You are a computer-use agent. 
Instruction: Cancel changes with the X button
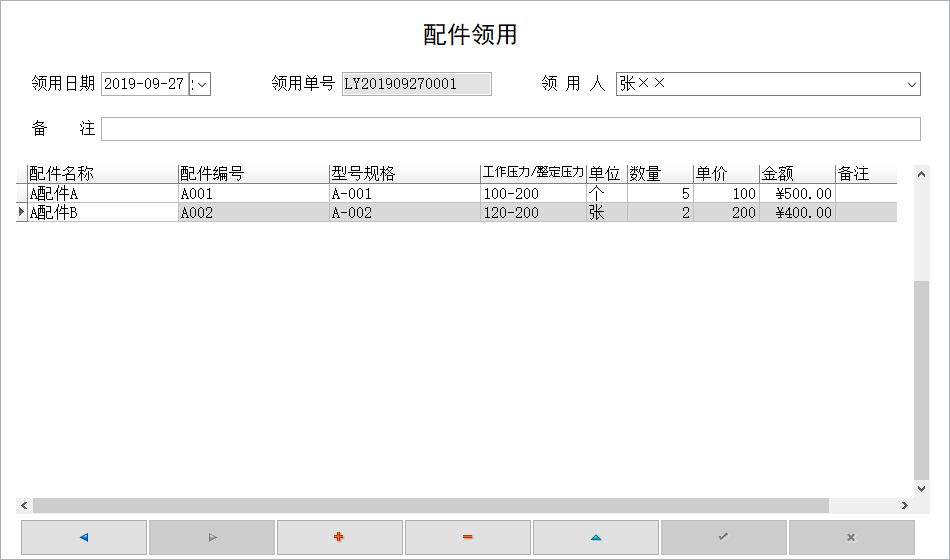(851, 537)
